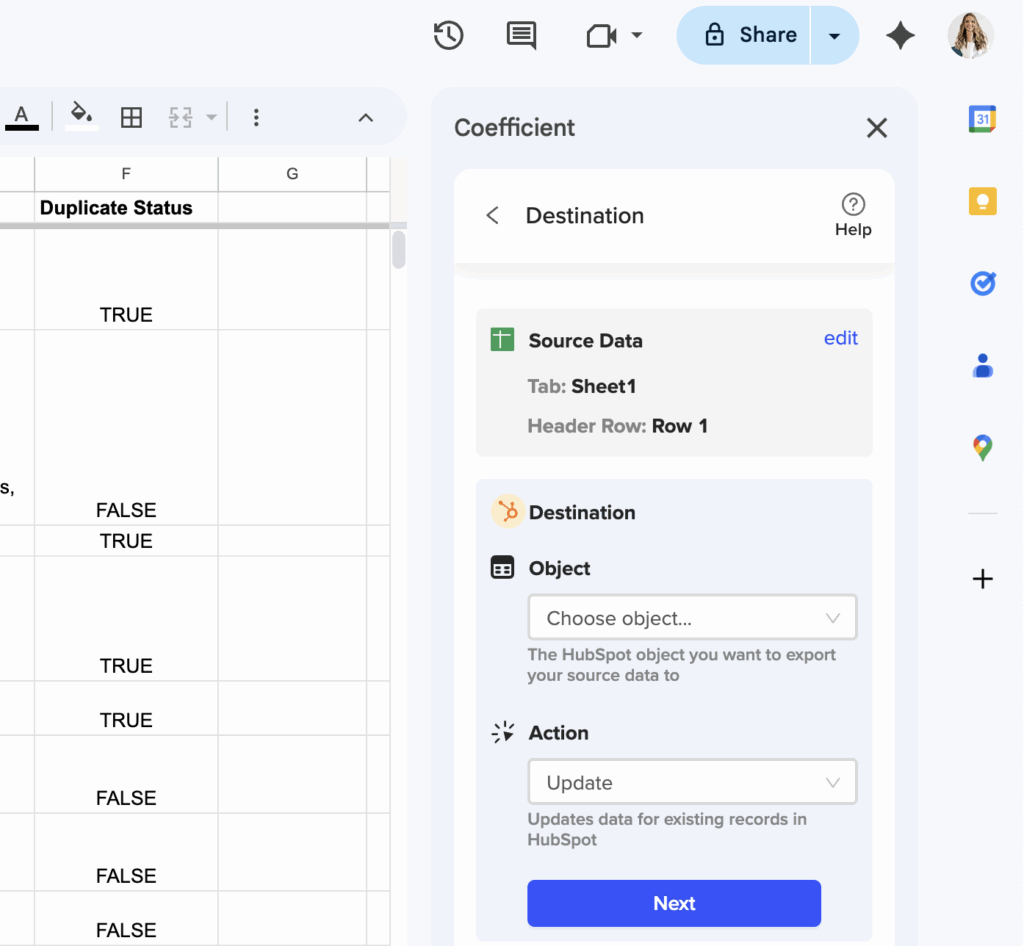
Task: Open Google Tasks side panel icon
Action: 982,283
